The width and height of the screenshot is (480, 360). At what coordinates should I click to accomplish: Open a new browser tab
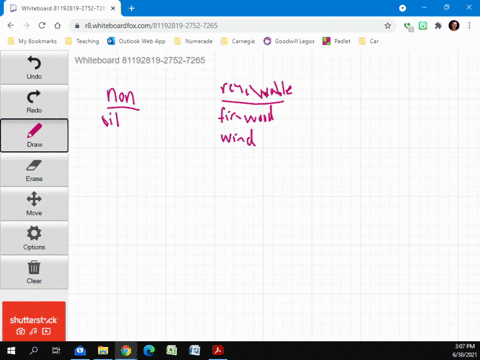pyautogui.click(x=132, y=8)
